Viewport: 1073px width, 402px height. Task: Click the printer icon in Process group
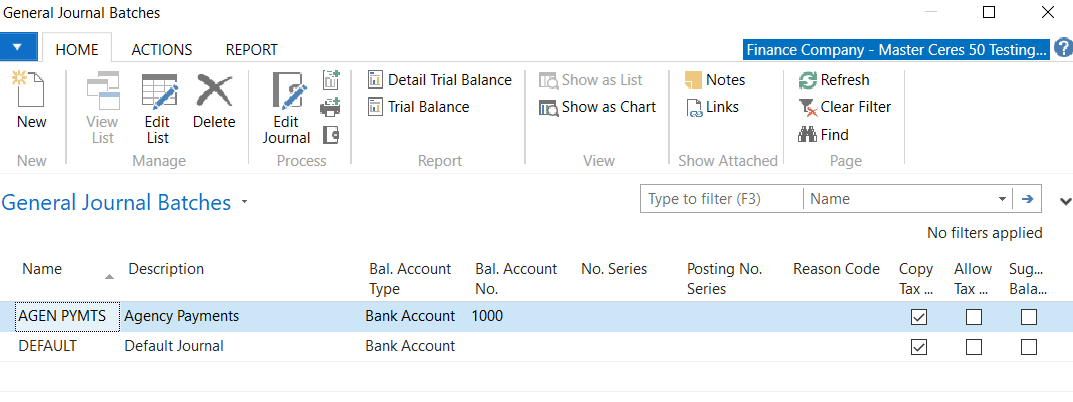(x=331, y=107)
